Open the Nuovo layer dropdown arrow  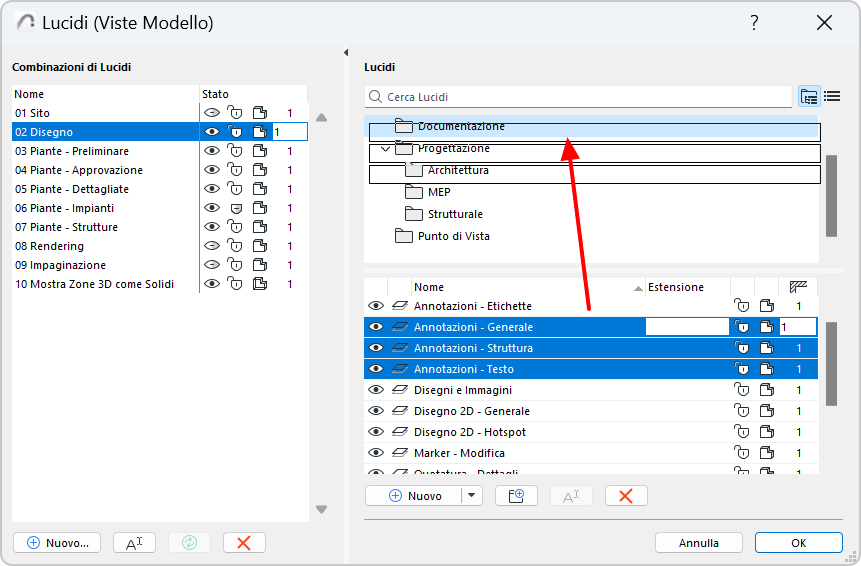[x=472, y=496]
